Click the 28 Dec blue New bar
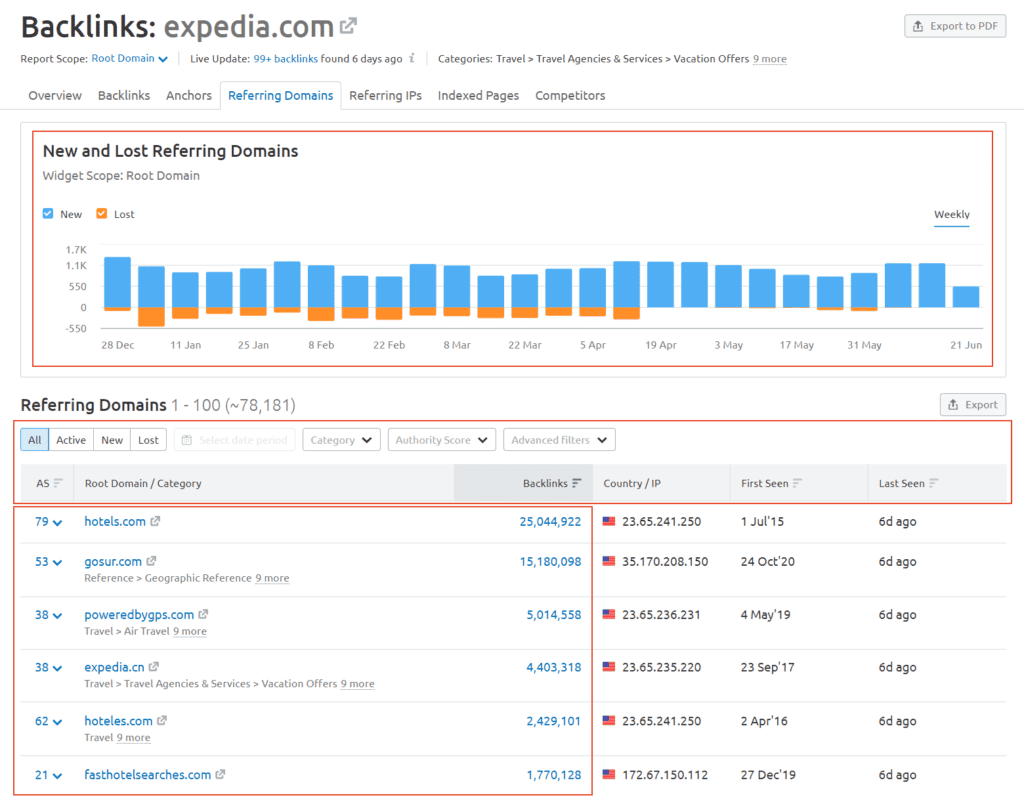 point(118,282)
